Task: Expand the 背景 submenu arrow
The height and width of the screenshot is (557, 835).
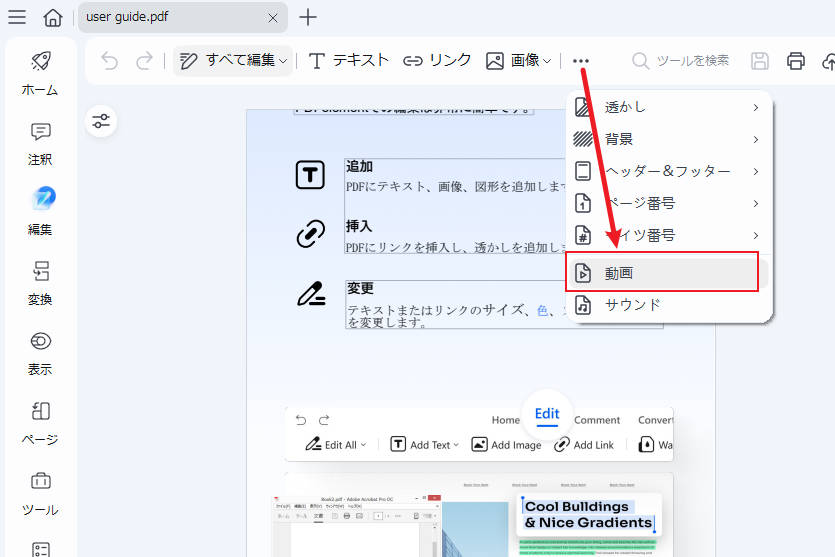Action: pos(756,139)
